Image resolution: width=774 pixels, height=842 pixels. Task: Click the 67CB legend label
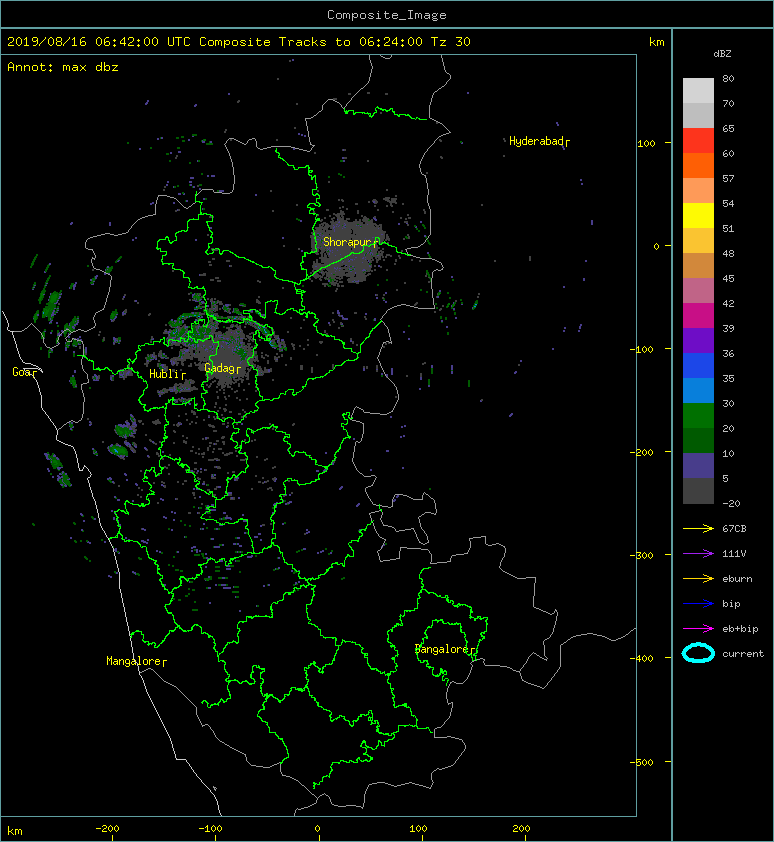(734, 528)
